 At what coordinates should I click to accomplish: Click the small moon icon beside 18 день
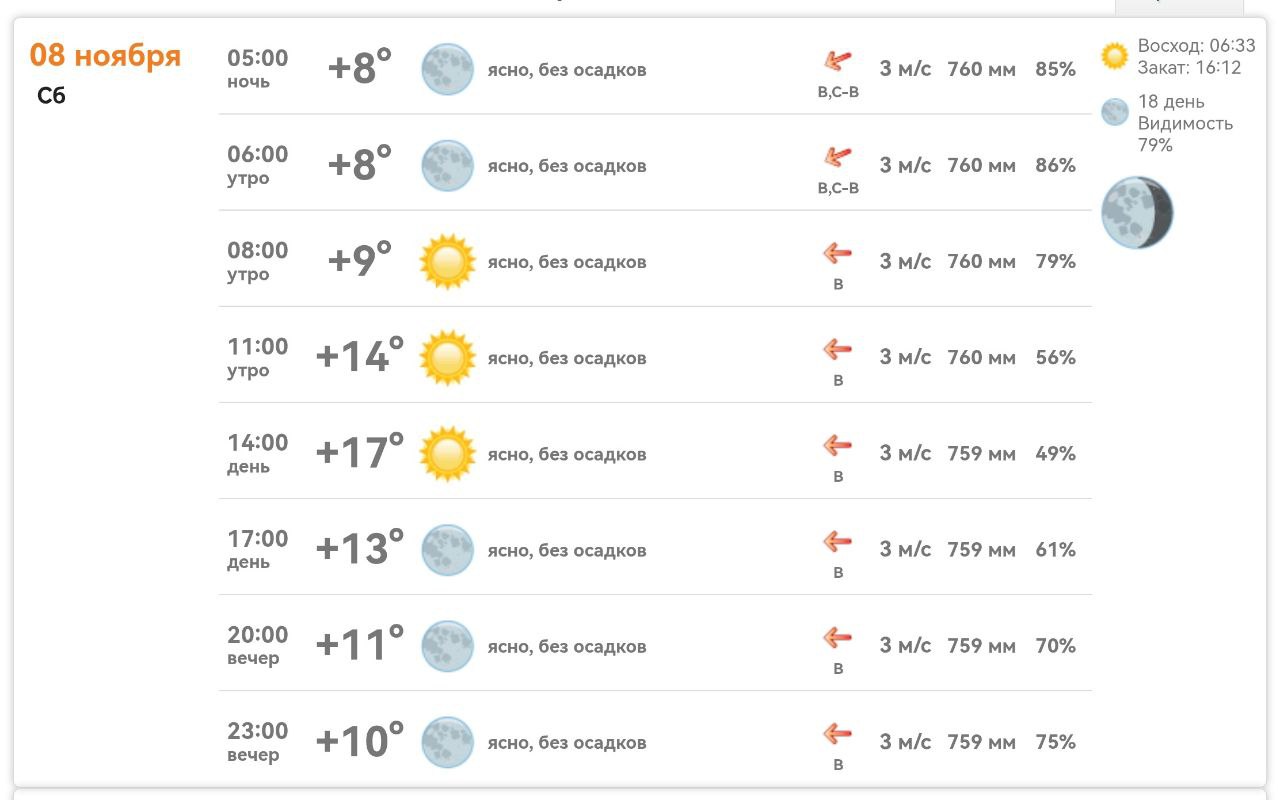pyautogui.click(x=1114, y=112)
